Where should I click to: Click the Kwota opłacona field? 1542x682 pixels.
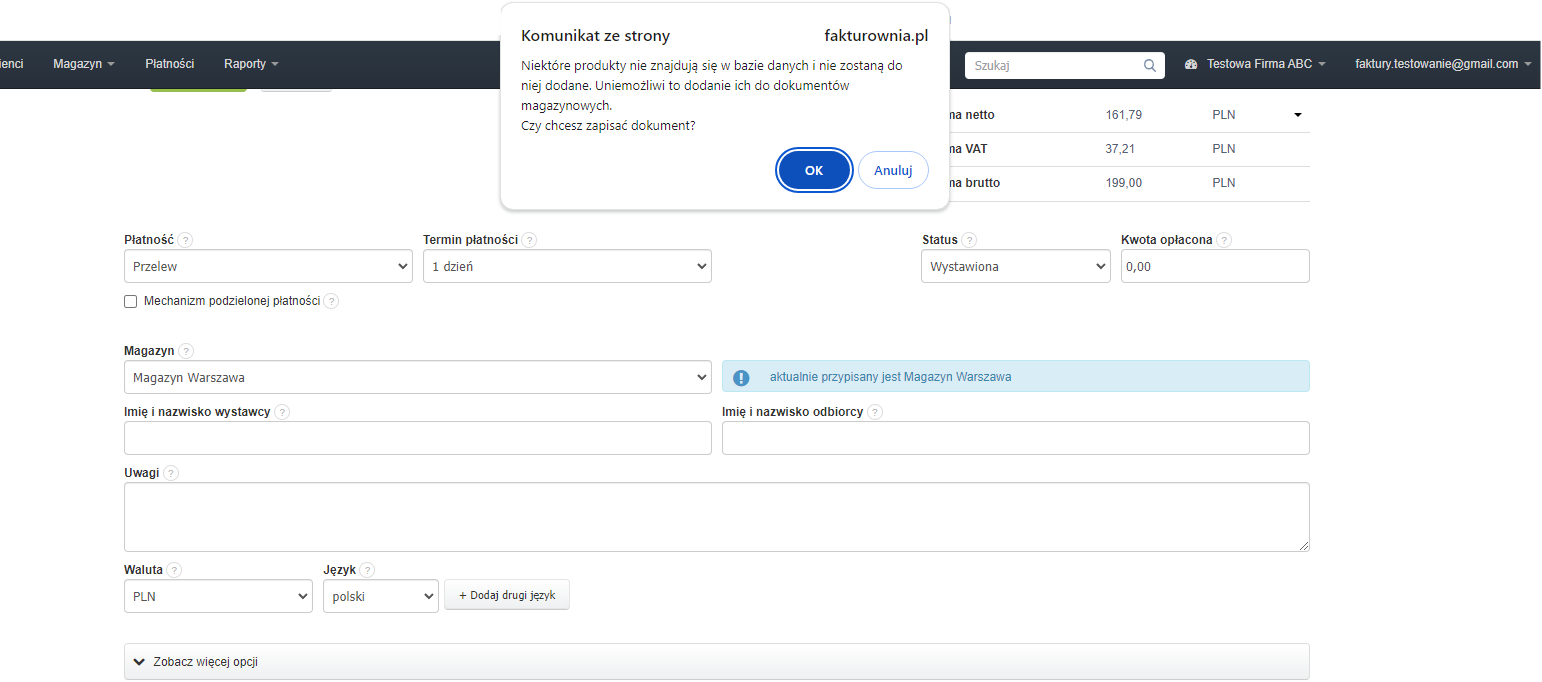tap(1215, 267)
